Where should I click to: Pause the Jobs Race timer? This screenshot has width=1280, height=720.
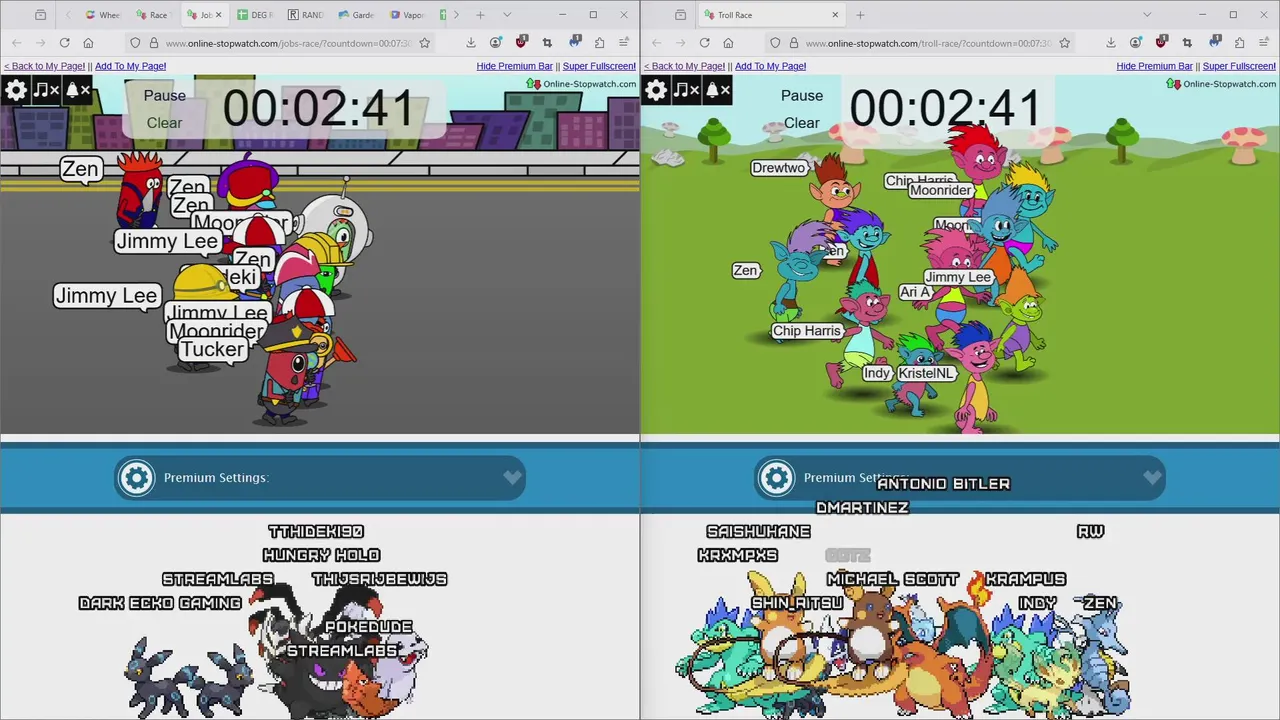click(165, 96)
